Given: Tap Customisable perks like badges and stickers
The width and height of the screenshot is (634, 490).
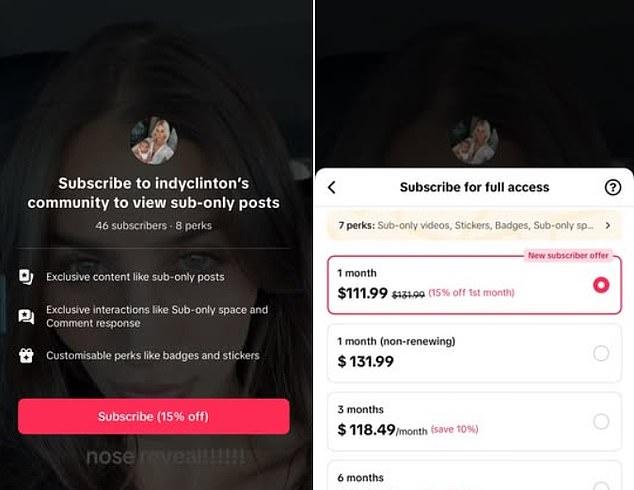Looking at the screenshot, I should click(x=153, y=356).
